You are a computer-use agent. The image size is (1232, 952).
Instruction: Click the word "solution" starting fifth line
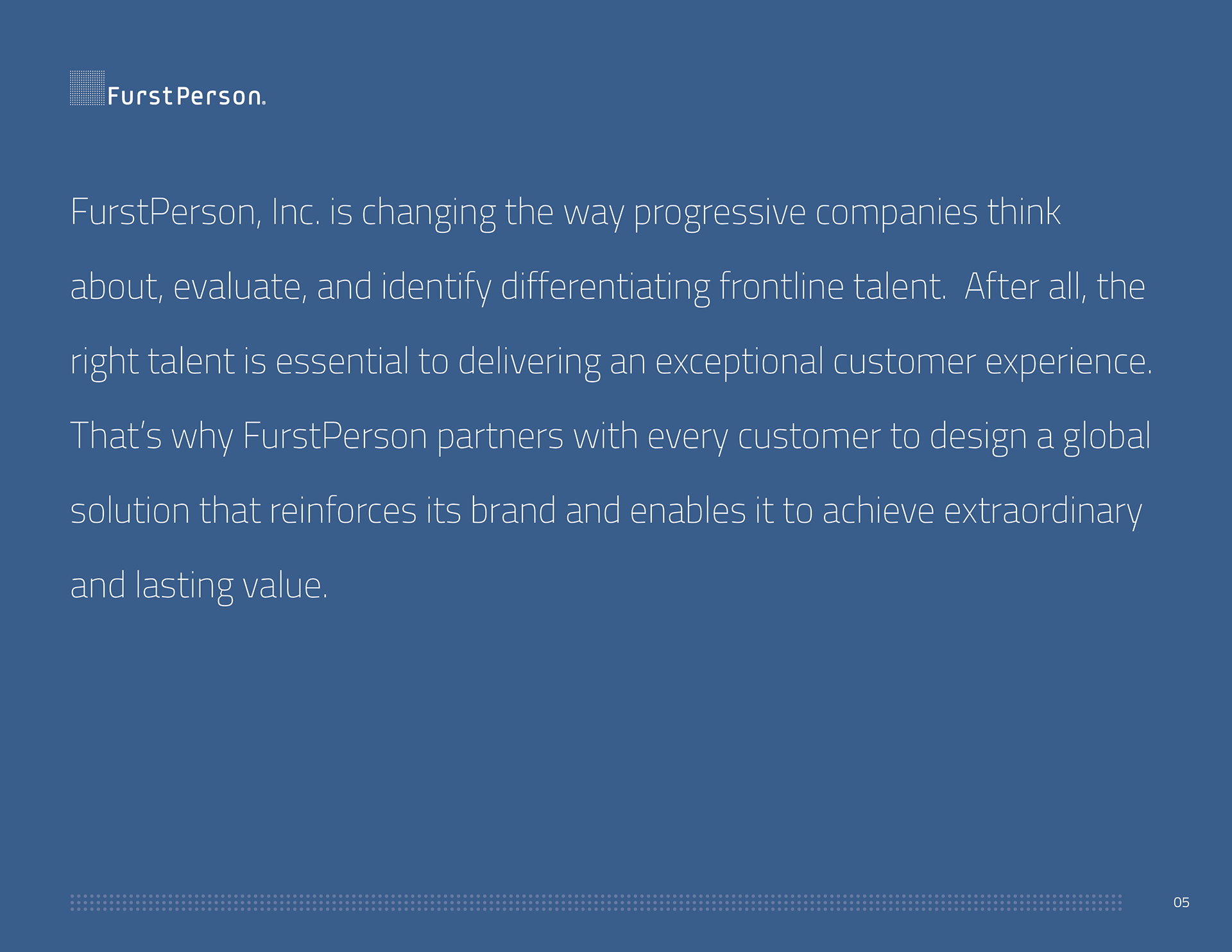(130, 511)
